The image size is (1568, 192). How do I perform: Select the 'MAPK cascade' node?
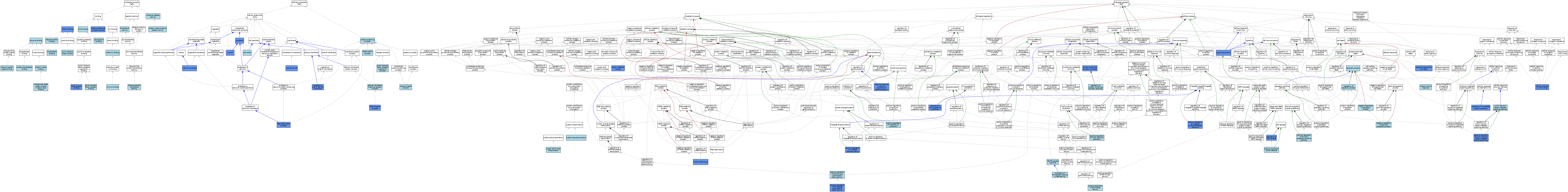1244,87
